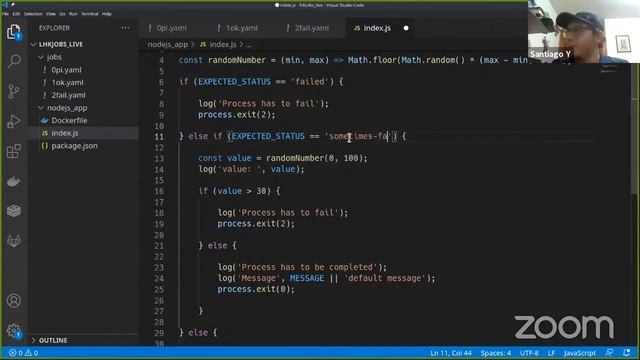Click the unsaved dot on index.js tab

pos(406,28)
